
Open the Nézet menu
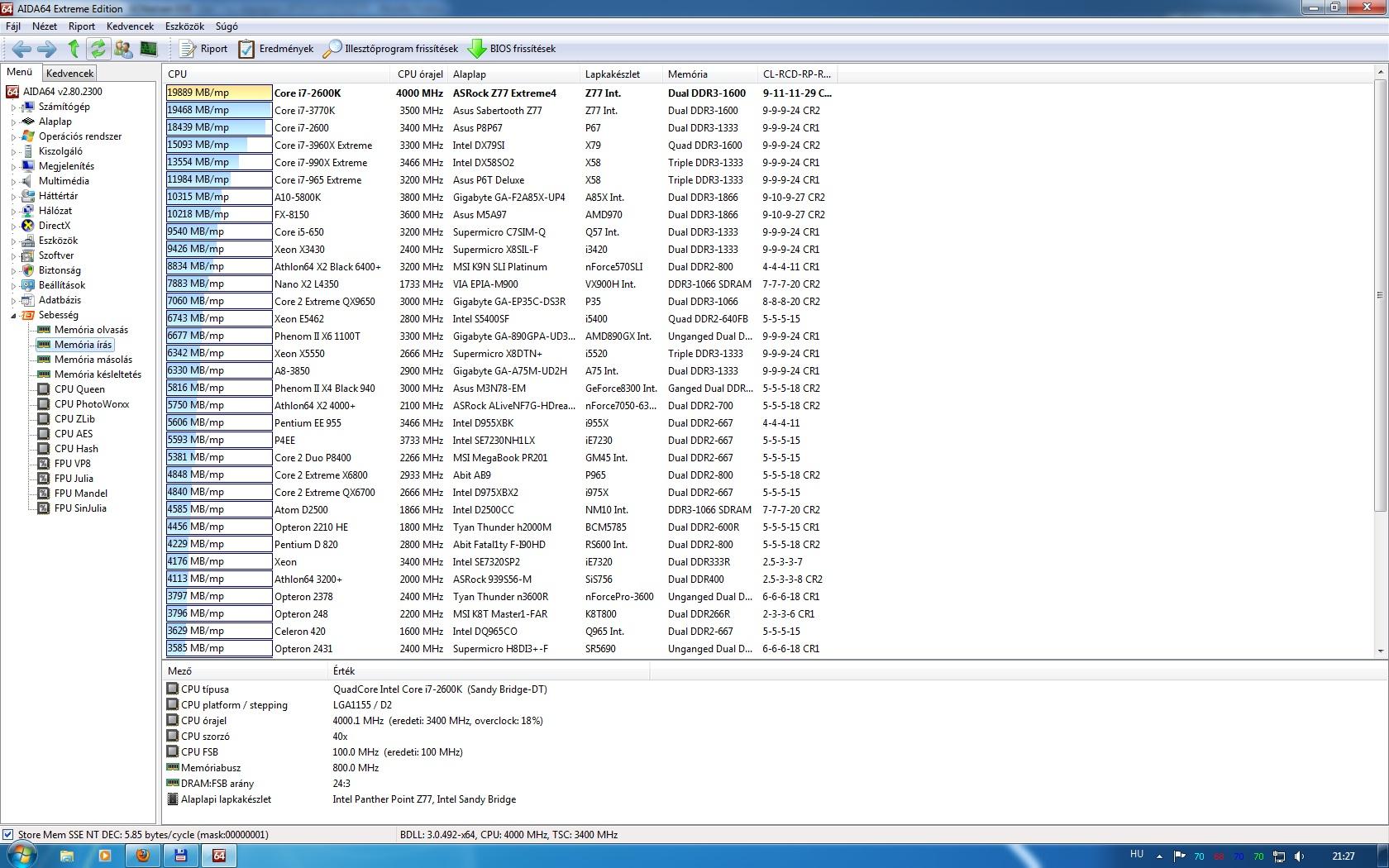tap(45, 26)
